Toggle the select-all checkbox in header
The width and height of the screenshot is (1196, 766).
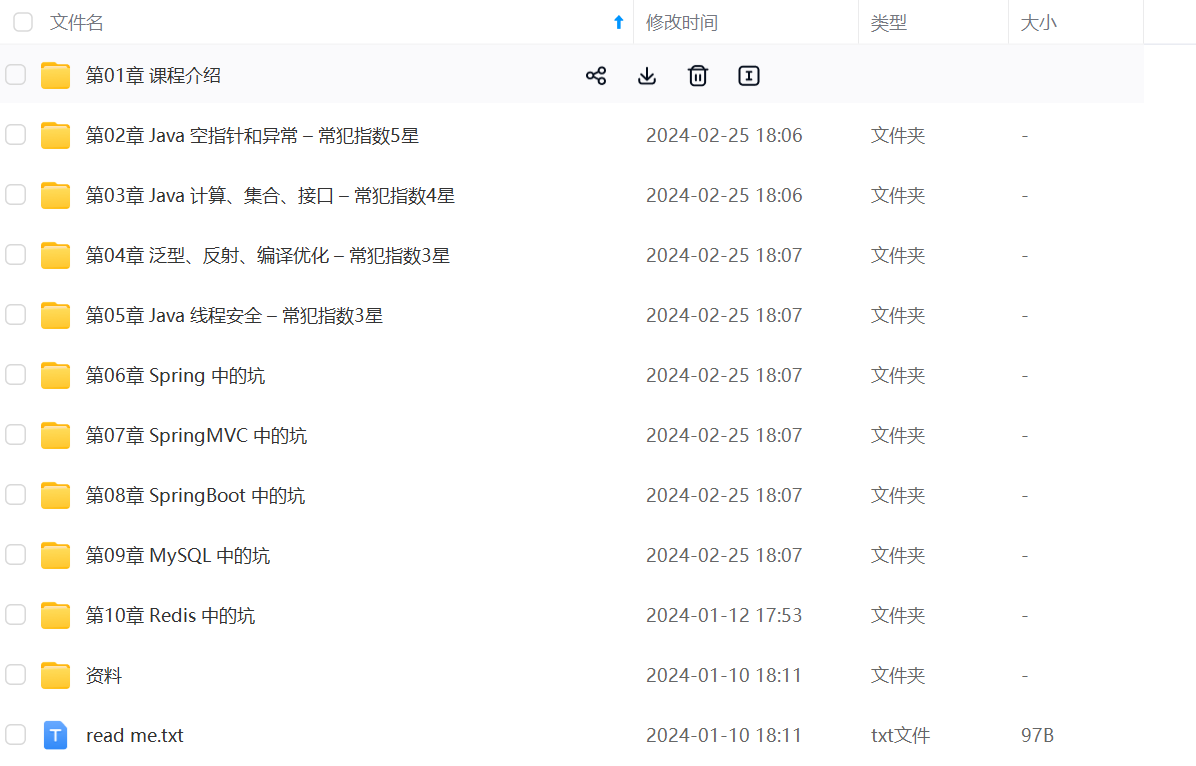pos(23,22)
